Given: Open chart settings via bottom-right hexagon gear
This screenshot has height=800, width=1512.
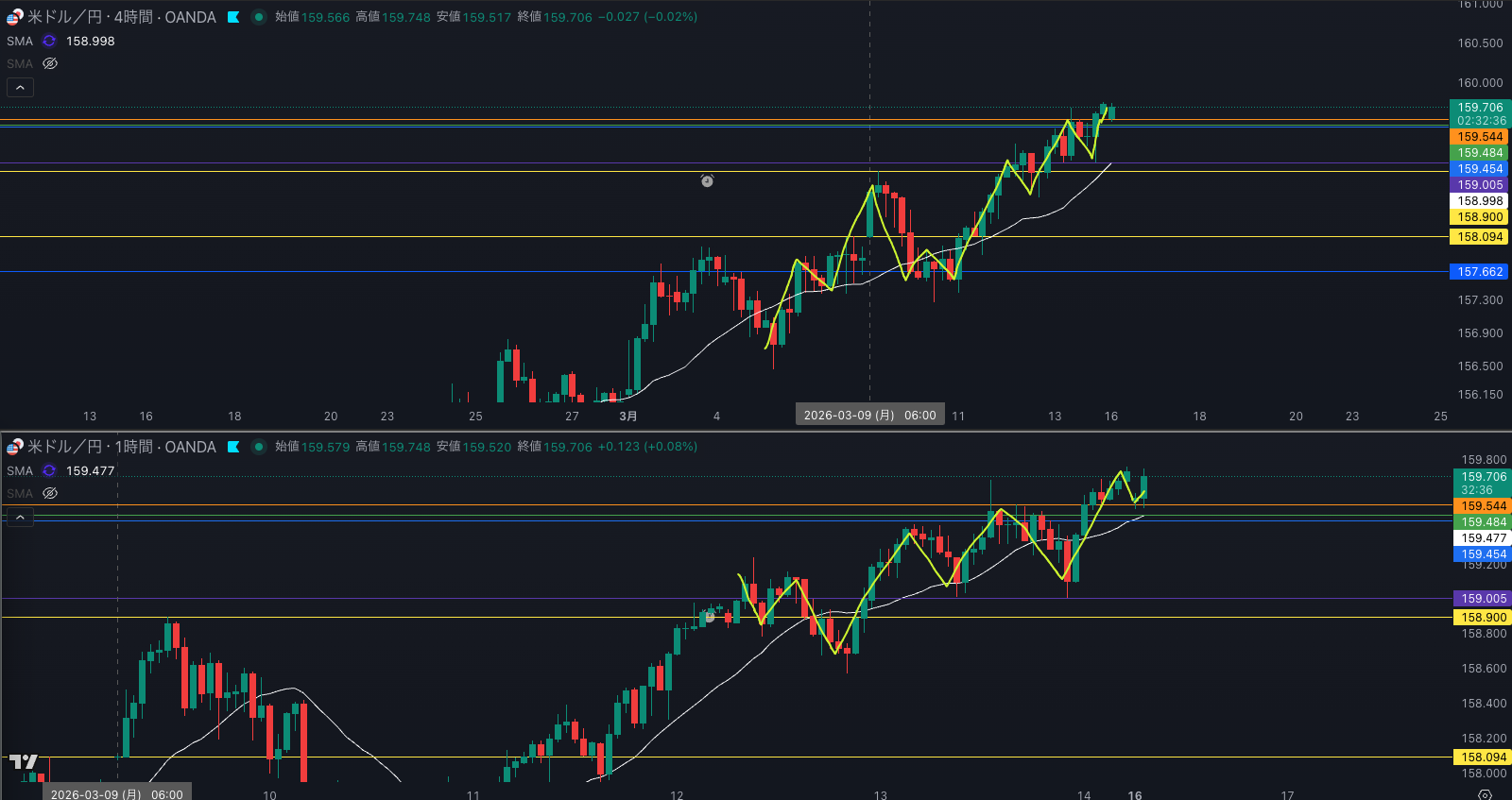Looking at the screenshot, I should (1485, 794).
